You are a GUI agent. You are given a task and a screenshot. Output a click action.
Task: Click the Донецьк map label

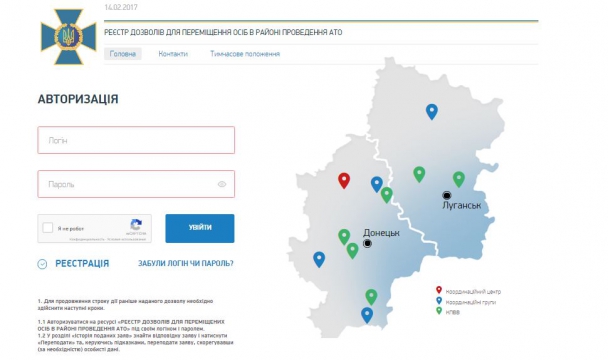[x=381, y=233]
